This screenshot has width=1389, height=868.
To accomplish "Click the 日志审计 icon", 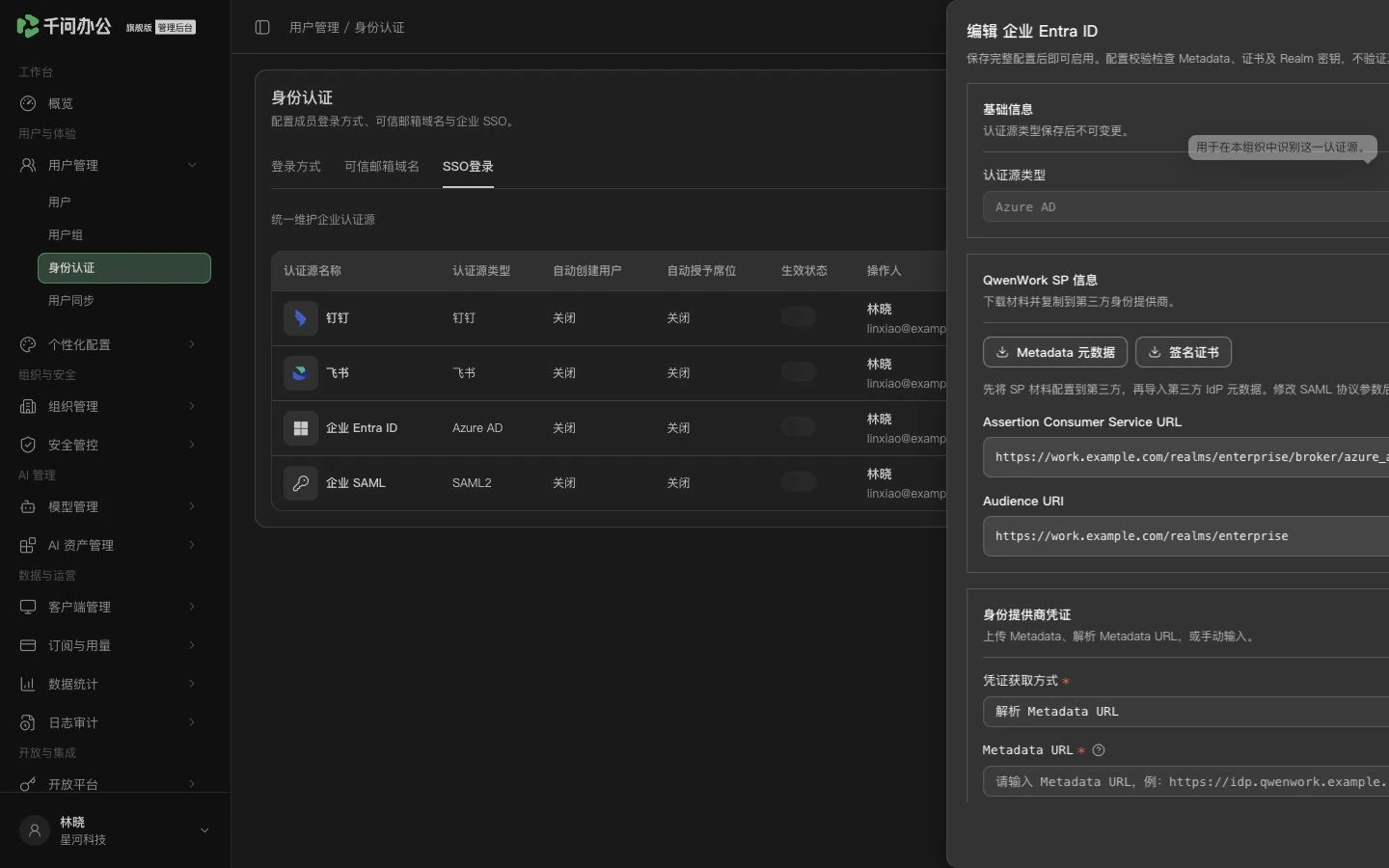I will click(x=28, y=722).
